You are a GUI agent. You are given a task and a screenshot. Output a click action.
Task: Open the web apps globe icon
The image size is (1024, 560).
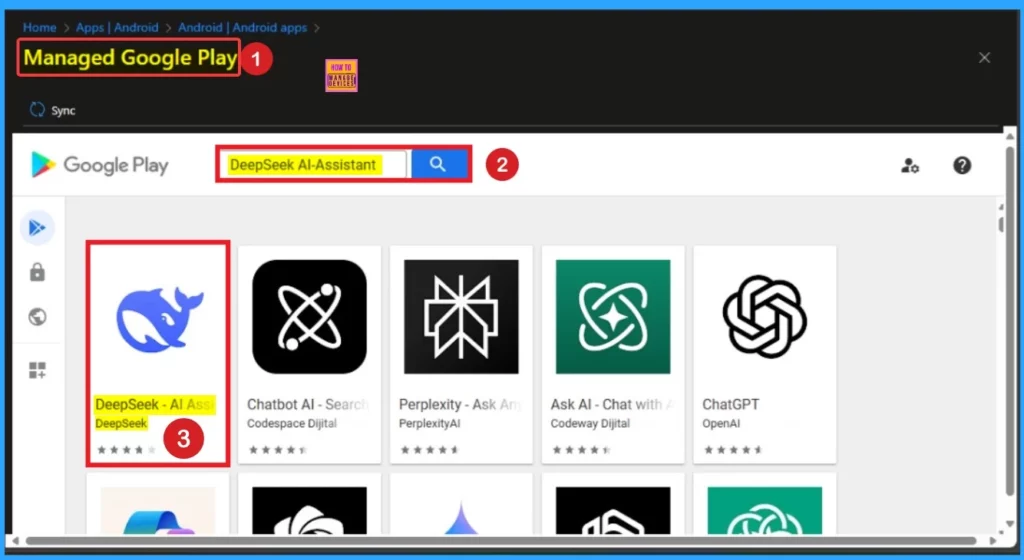(37, 317)
